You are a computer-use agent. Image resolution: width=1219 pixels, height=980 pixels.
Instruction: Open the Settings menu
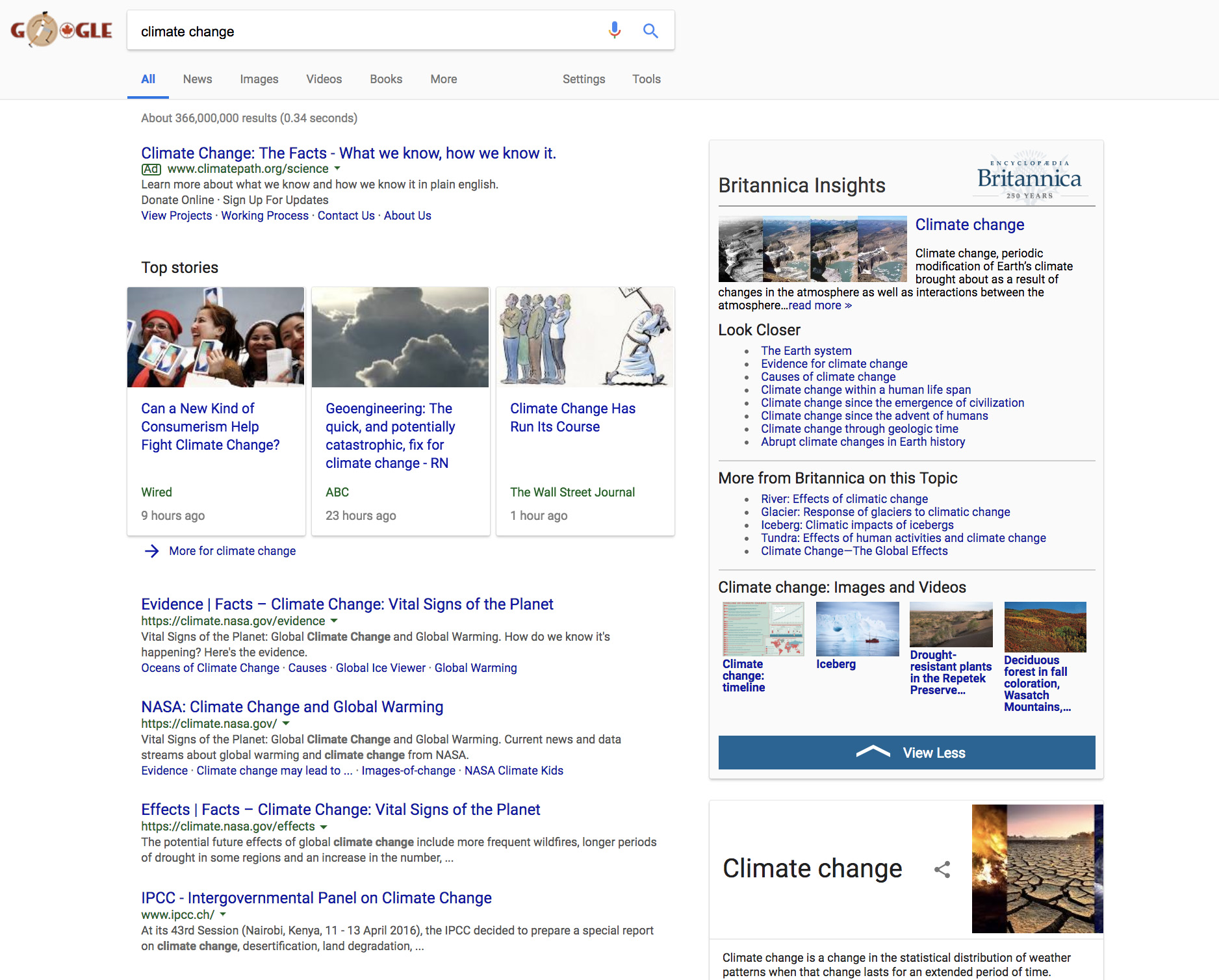tap(584, 79)
